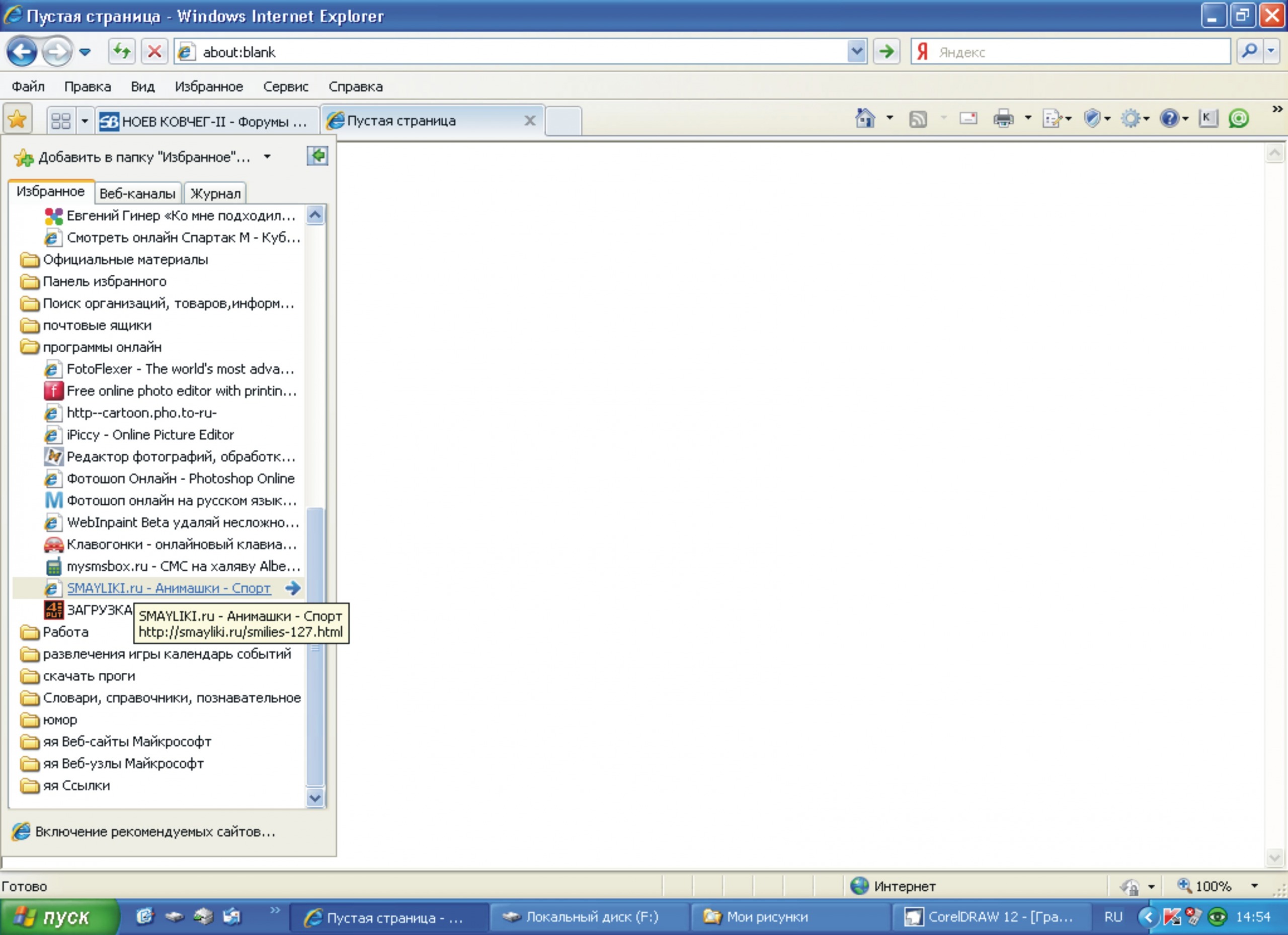Open Favorites Center via star icon
Image resolution: width=1288 pixels, height=935 pixels.
[x=17, y=120]
